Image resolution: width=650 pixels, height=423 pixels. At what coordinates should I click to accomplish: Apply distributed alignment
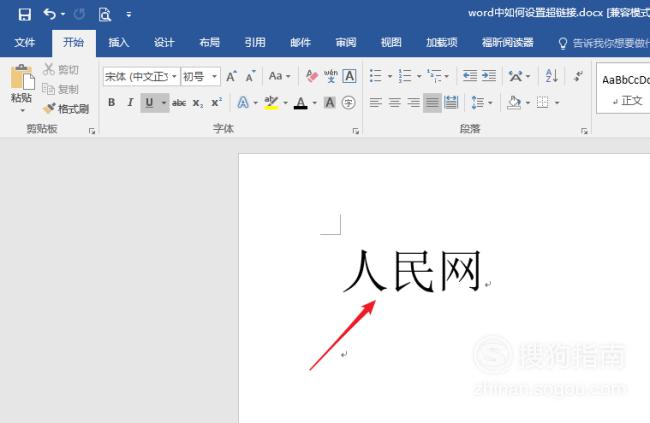tap(451, 102)
